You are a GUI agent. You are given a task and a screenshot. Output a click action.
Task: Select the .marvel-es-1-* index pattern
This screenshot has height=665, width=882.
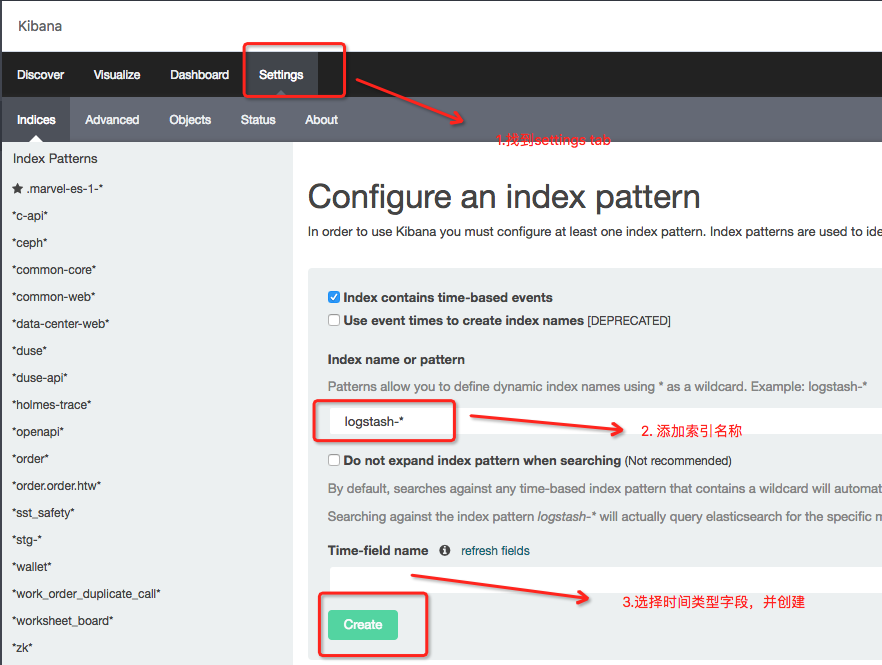pyautogui.click(x=65, y=189)
